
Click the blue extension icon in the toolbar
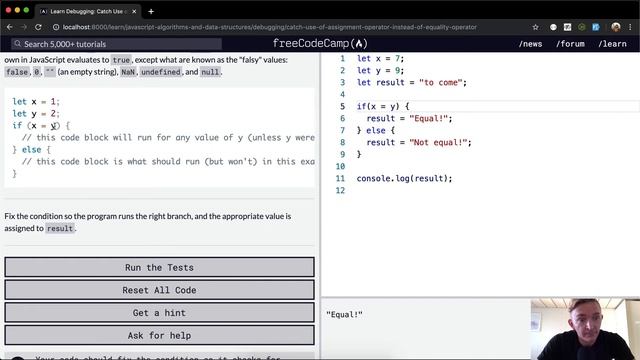point(596,27)
